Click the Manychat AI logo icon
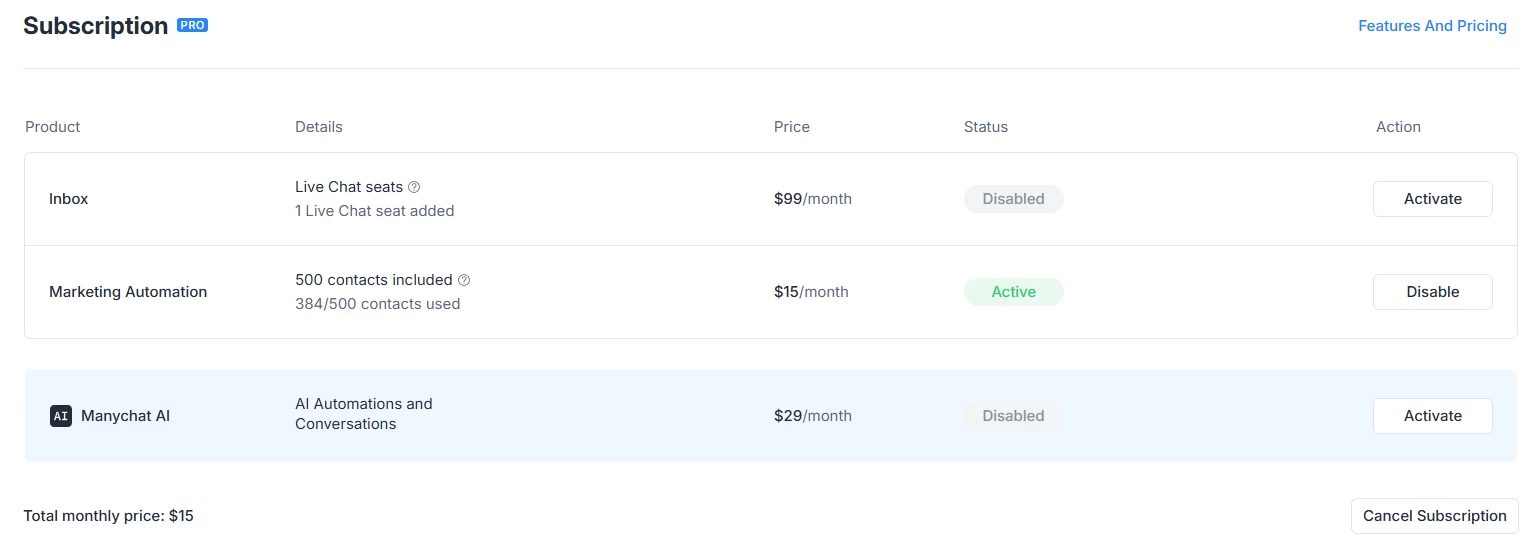This screenshot has width=1537, height=539. tap(61, 416)
